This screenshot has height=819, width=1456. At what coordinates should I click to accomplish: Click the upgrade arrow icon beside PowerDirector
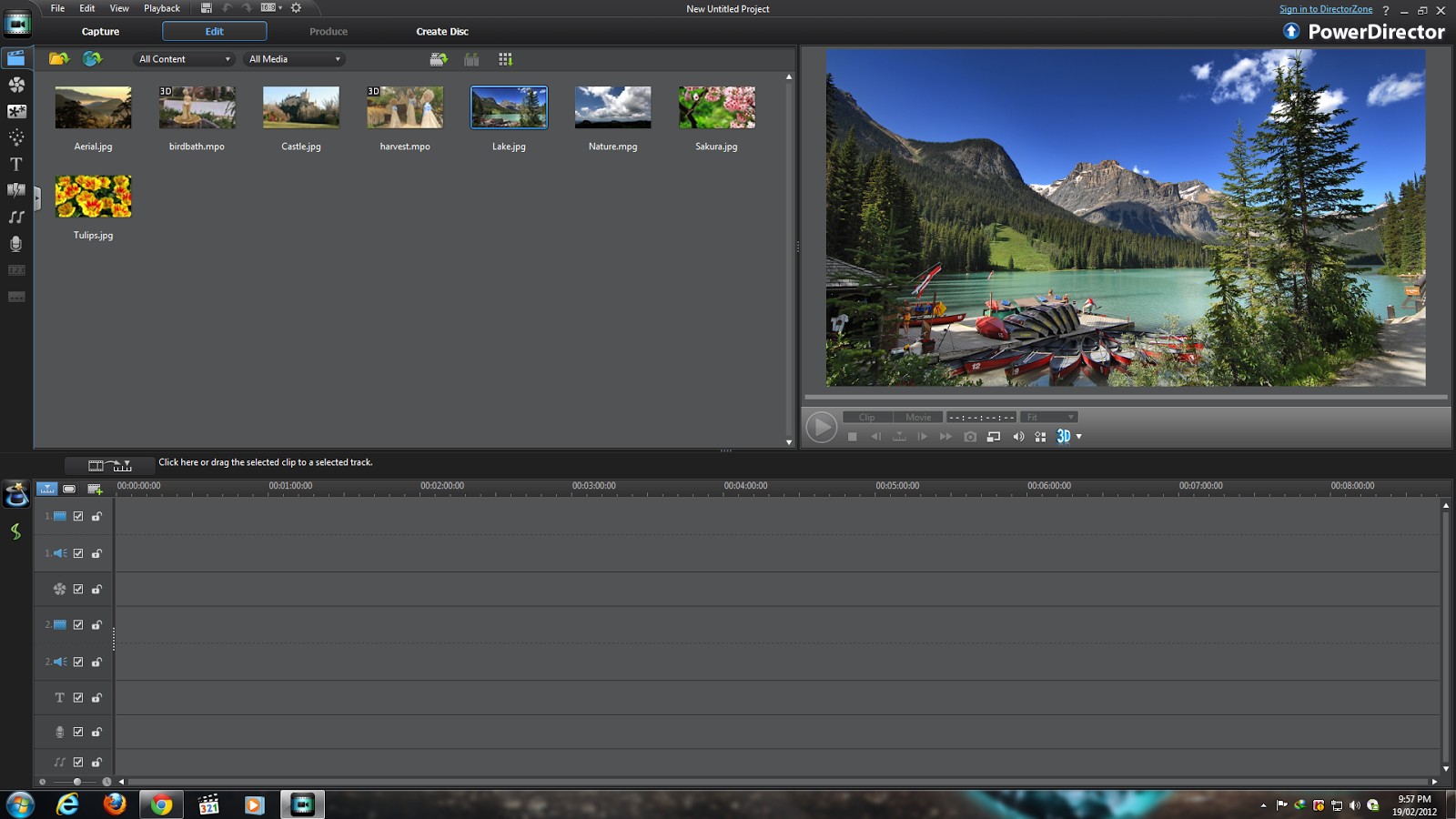pyautogui.click(x=1291, y=31)
